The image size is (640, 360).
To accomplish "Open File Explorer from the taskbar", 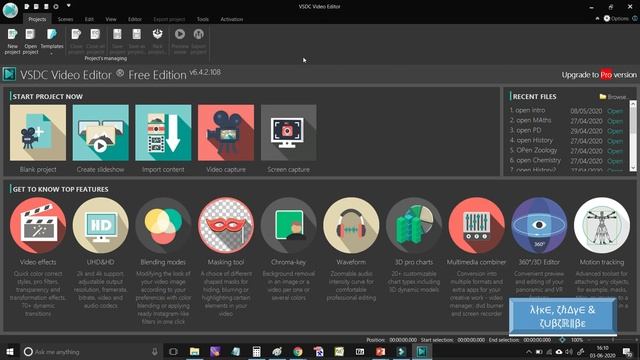I will (194, 351).
